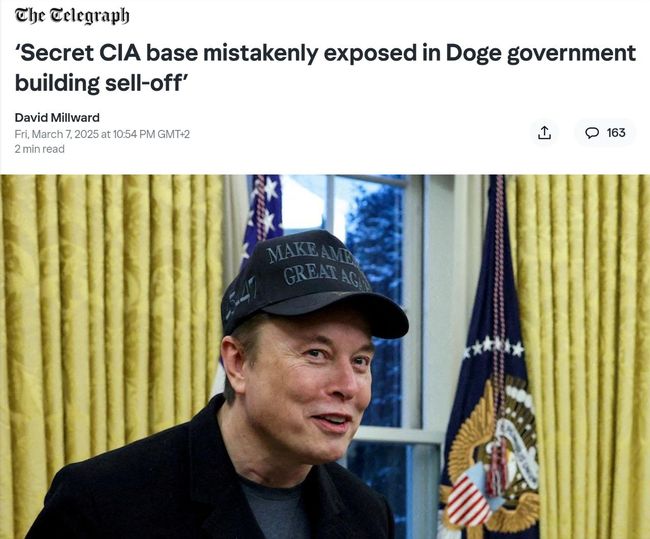The height and width of the screenshot is (539, 650).
Task: Open the 163 comments count
Action: [x=615, y=132]
